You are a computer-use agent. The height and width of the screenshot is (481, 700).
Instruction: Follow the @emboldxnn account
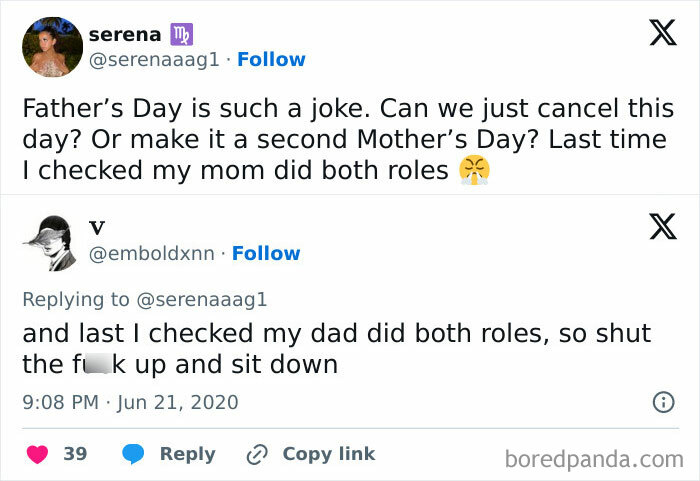(x=266, y=253)
